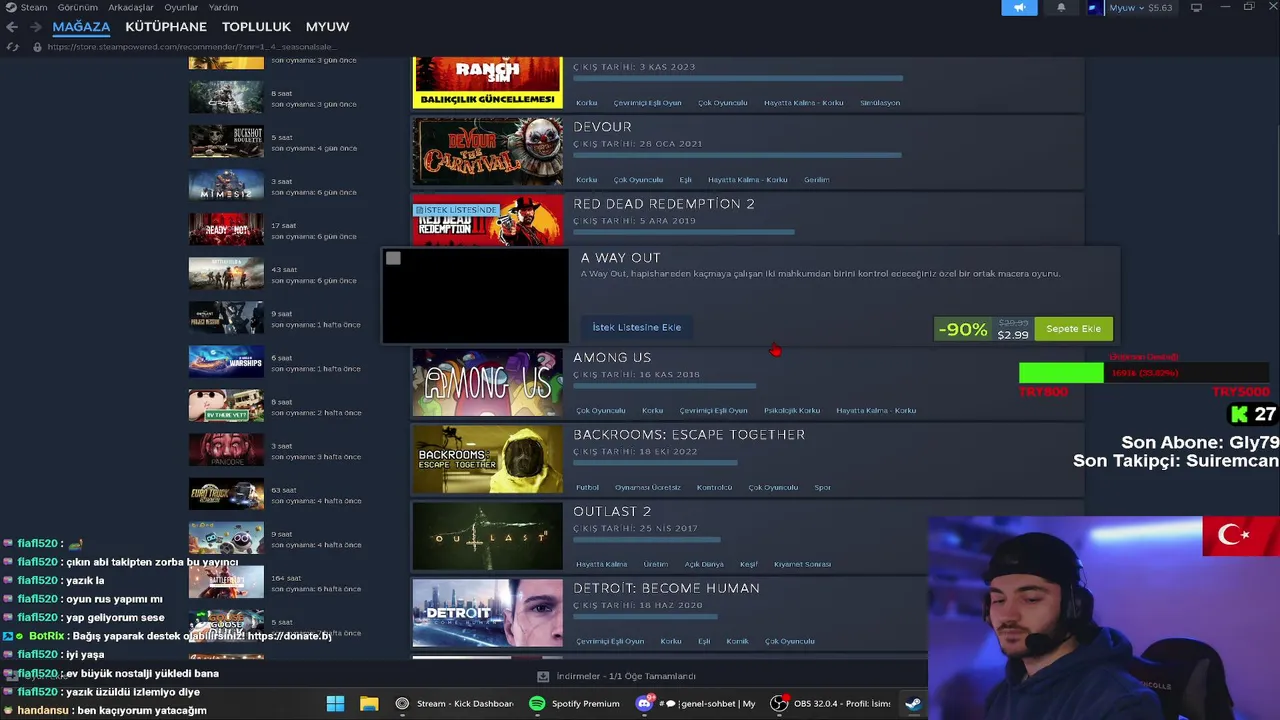Go back with the left arrow
The height and width of the screenshot is (720, 1280).
[12, 27]
